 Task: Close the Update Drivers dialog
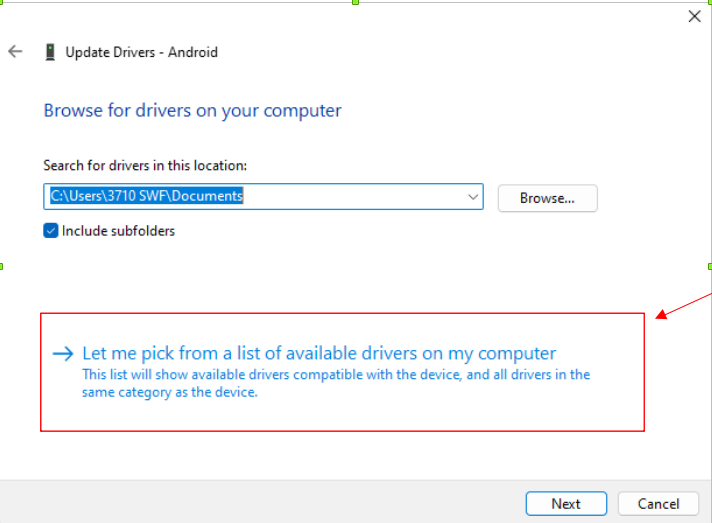(x=694, y=17)
